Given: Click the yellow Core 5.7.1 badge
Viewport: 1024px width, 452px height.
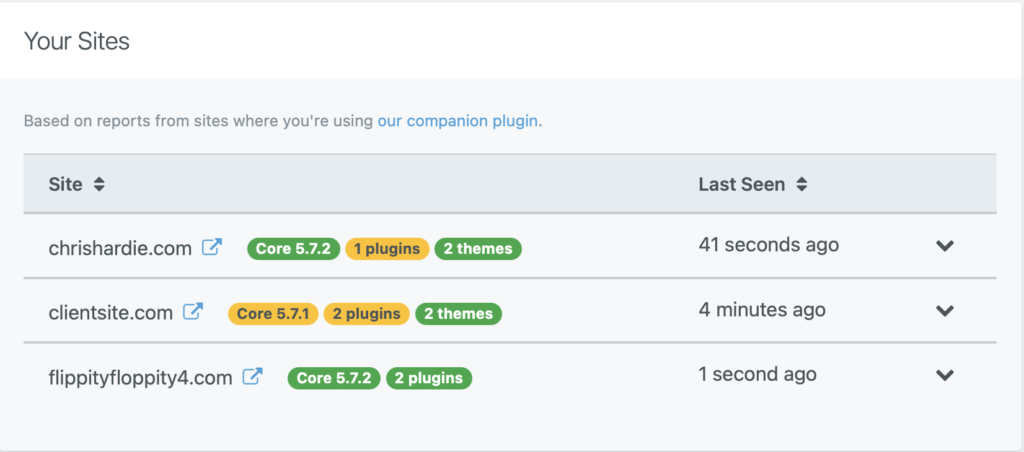Looking at the screenshot, I should (x=273, y=314).
